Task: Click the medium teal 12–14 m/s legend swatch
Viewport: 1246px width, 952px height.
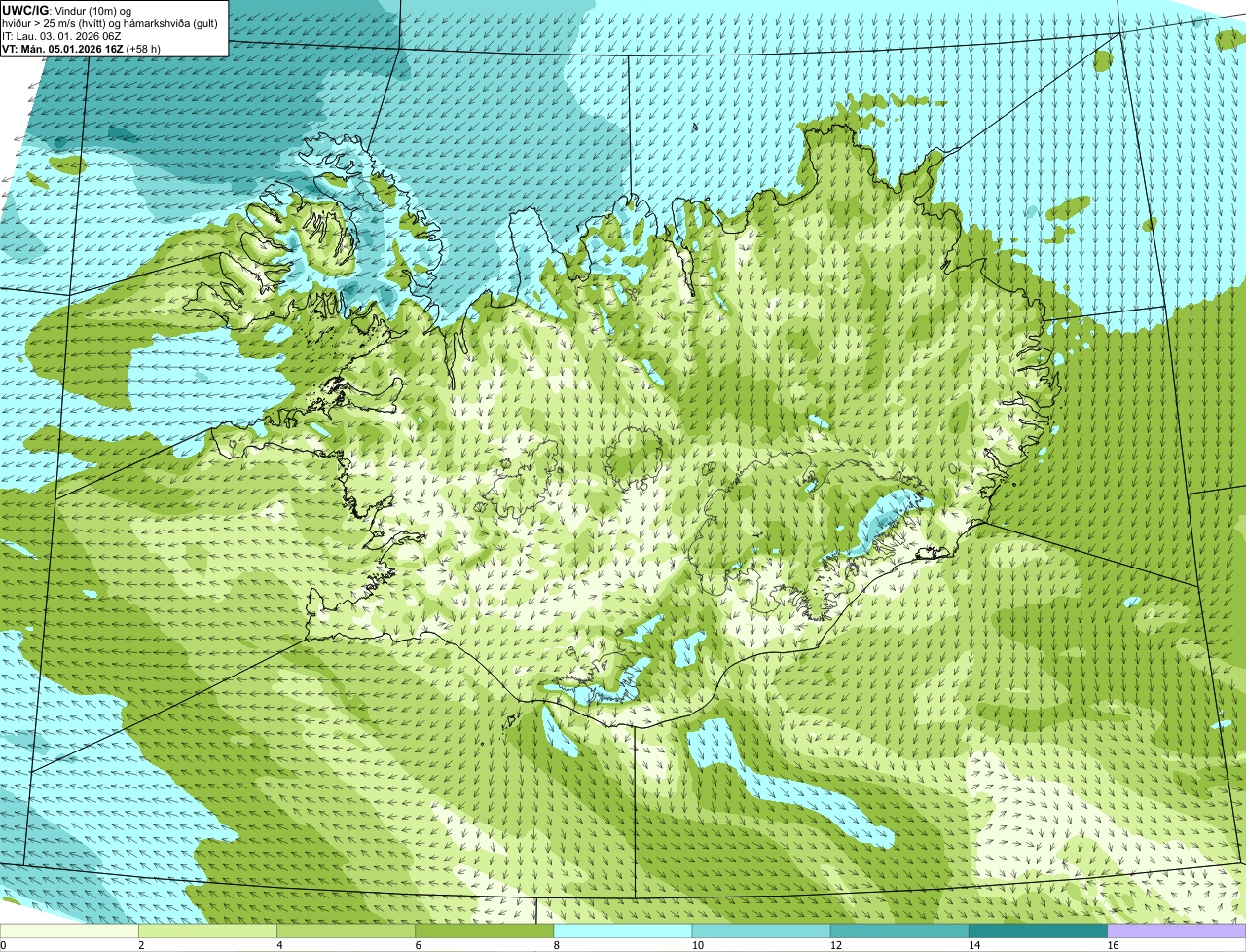Action: pos(899,931)
